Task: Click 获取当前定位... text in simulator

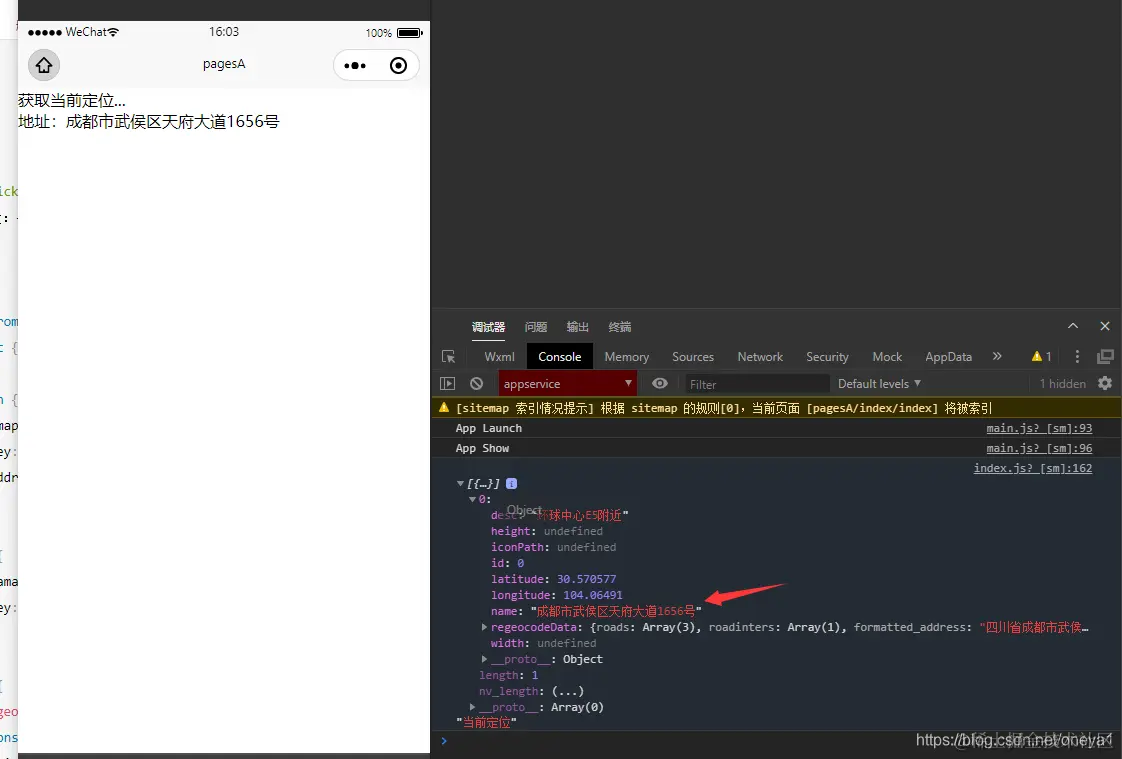Action: coord(72,101)
